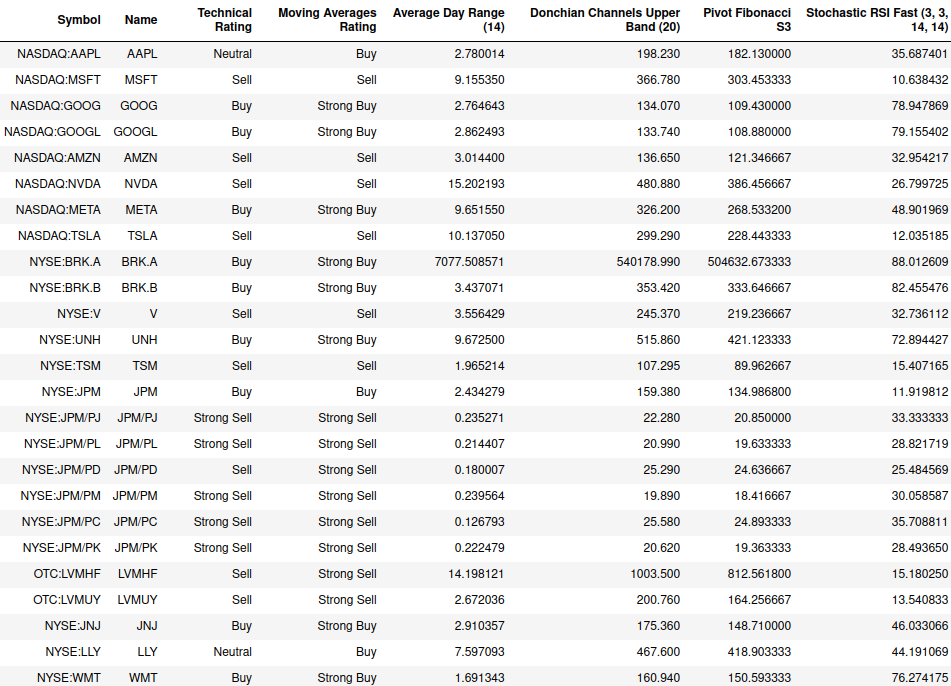
Task: Click the Symbol column header
Action: click(79, 20)
